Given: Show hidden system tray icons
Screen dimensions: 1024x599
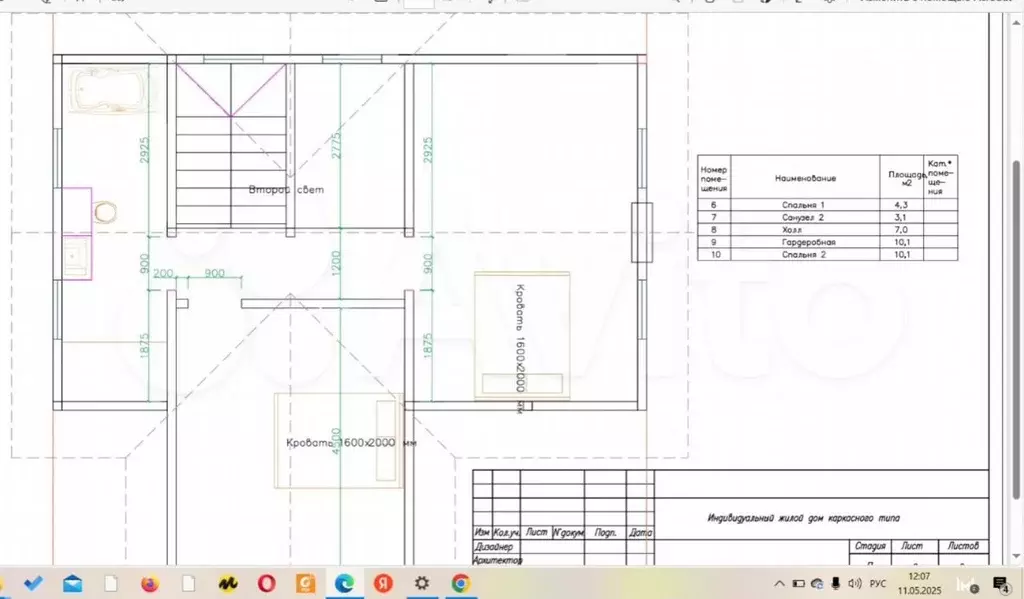Looking at the screenshot, I should click(779, 583).
